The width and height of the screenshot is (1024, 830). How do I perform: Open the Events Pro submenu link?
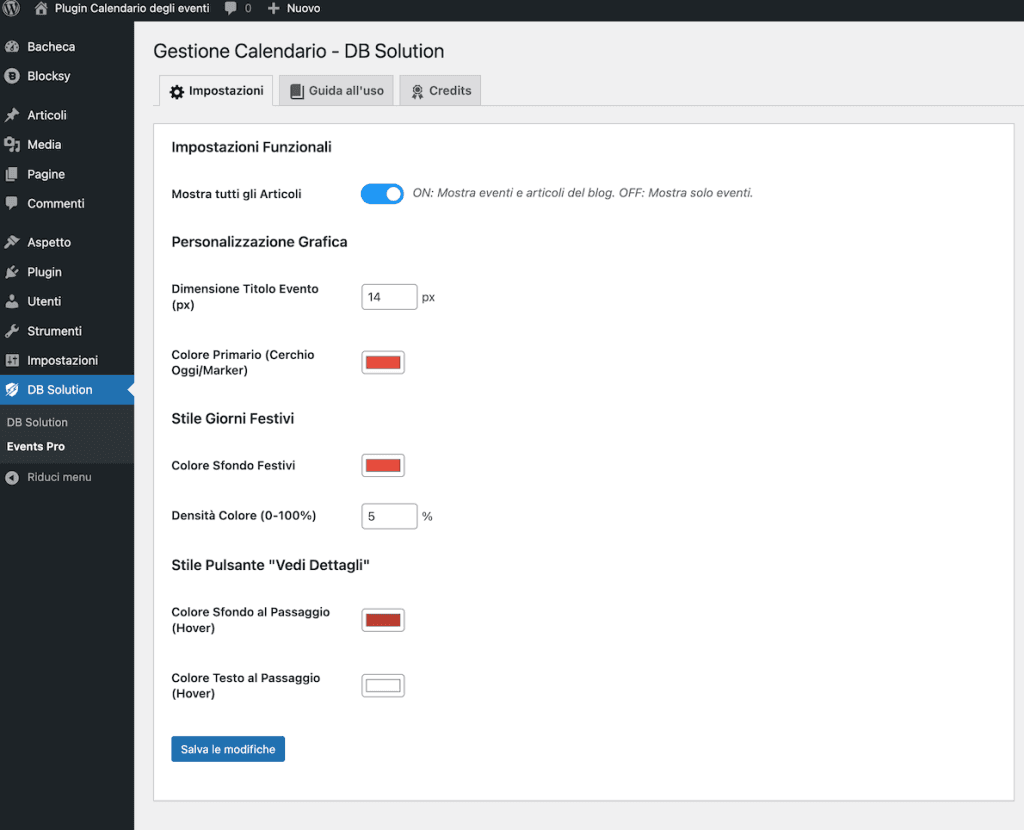[36, 447]
